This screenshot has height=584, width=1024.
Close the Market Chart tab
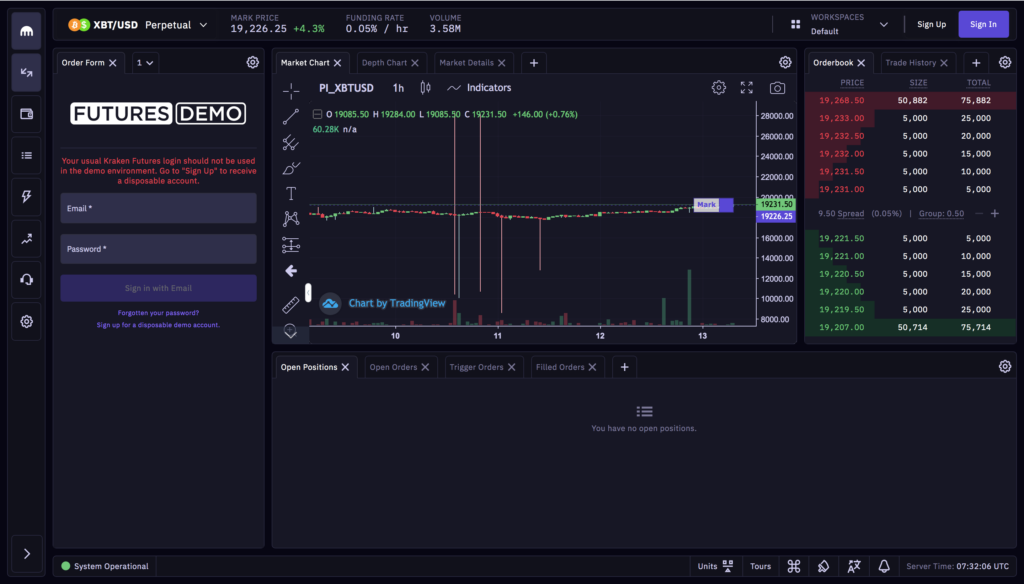click(x=338, y=63)
